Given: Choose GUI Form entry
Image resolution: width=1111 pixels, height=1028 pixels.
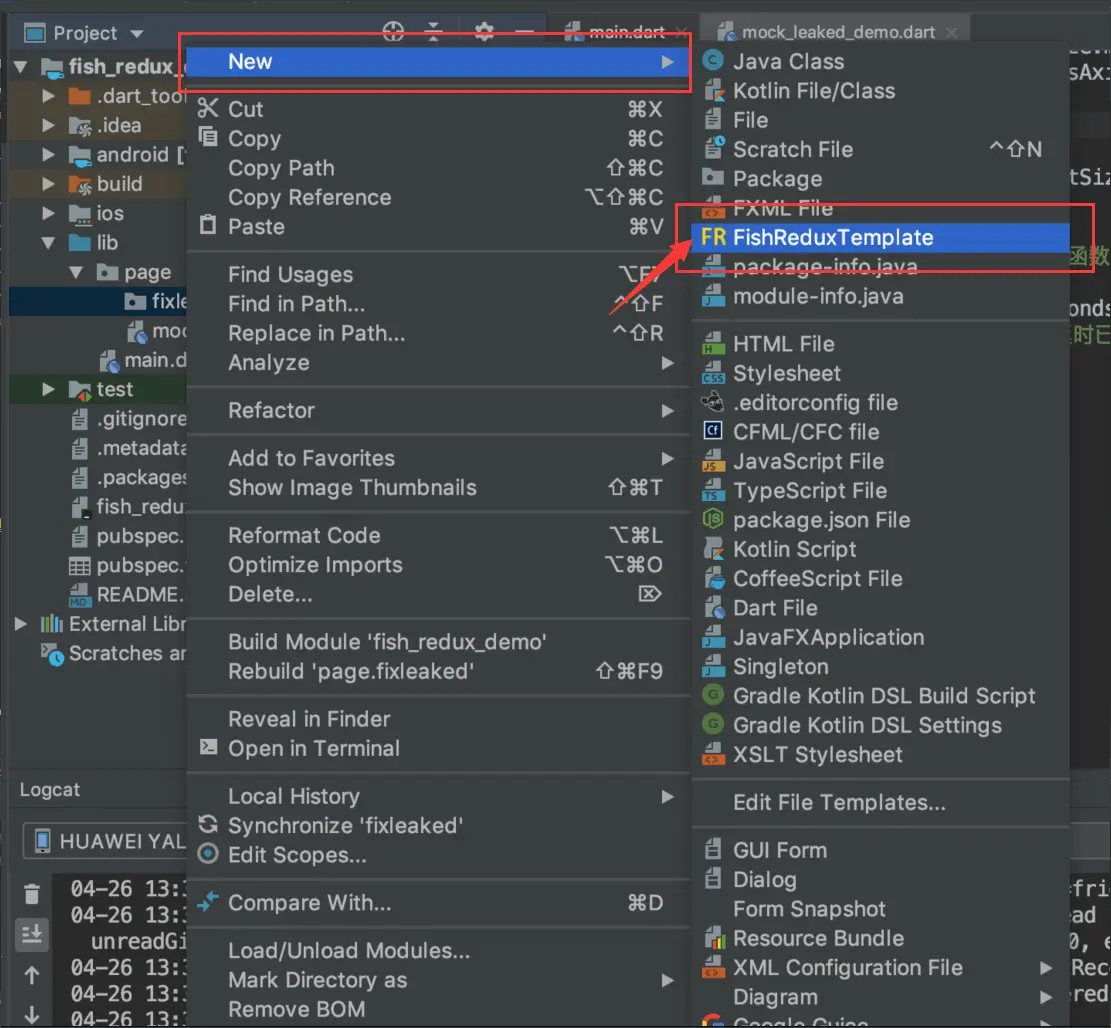Looking at the screenshot, I should click(x=880, y=849).
